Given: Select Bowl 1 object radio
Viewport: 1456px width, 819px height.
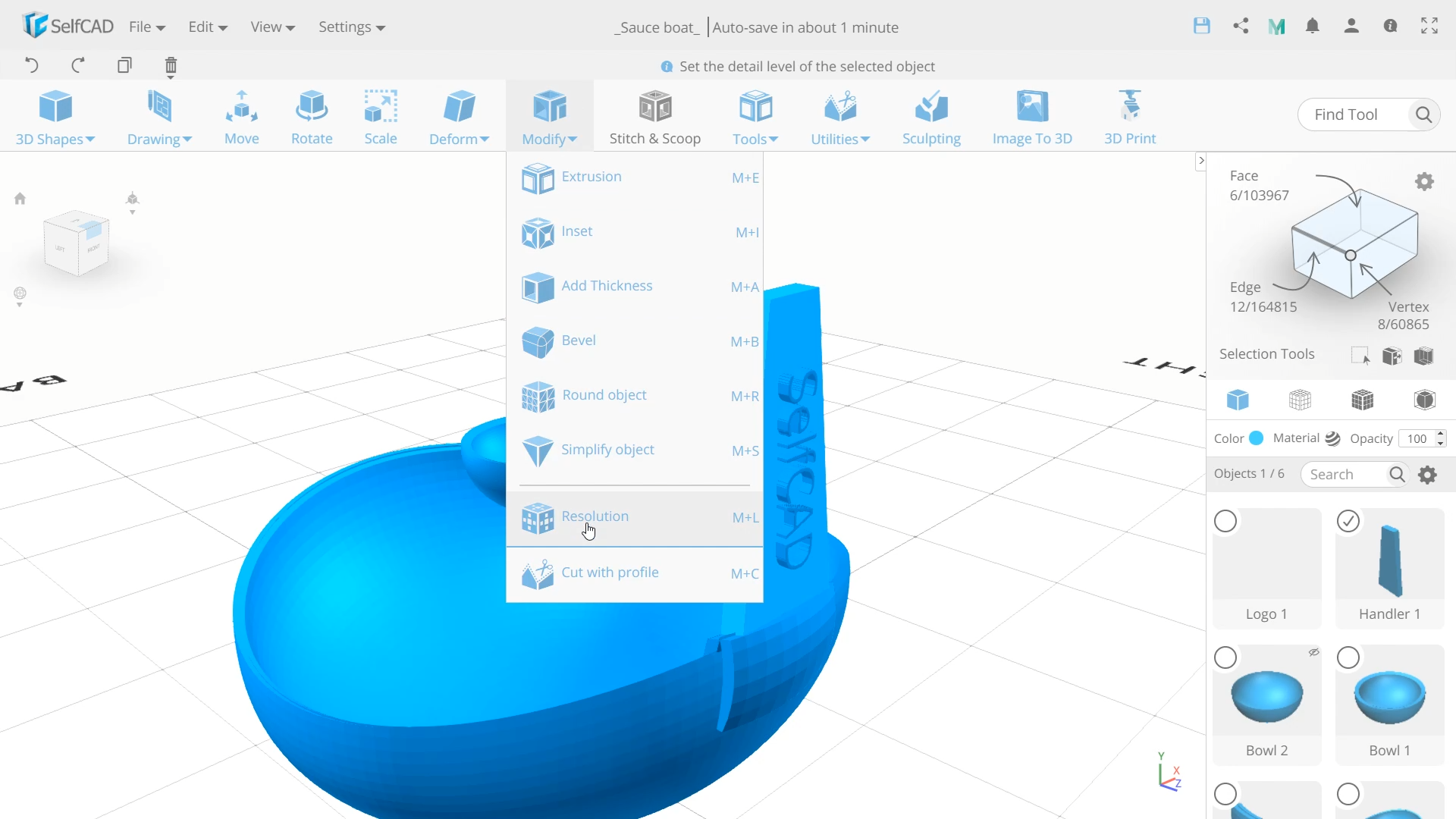Looking at the screenshot, I should tap(1348, 658).
